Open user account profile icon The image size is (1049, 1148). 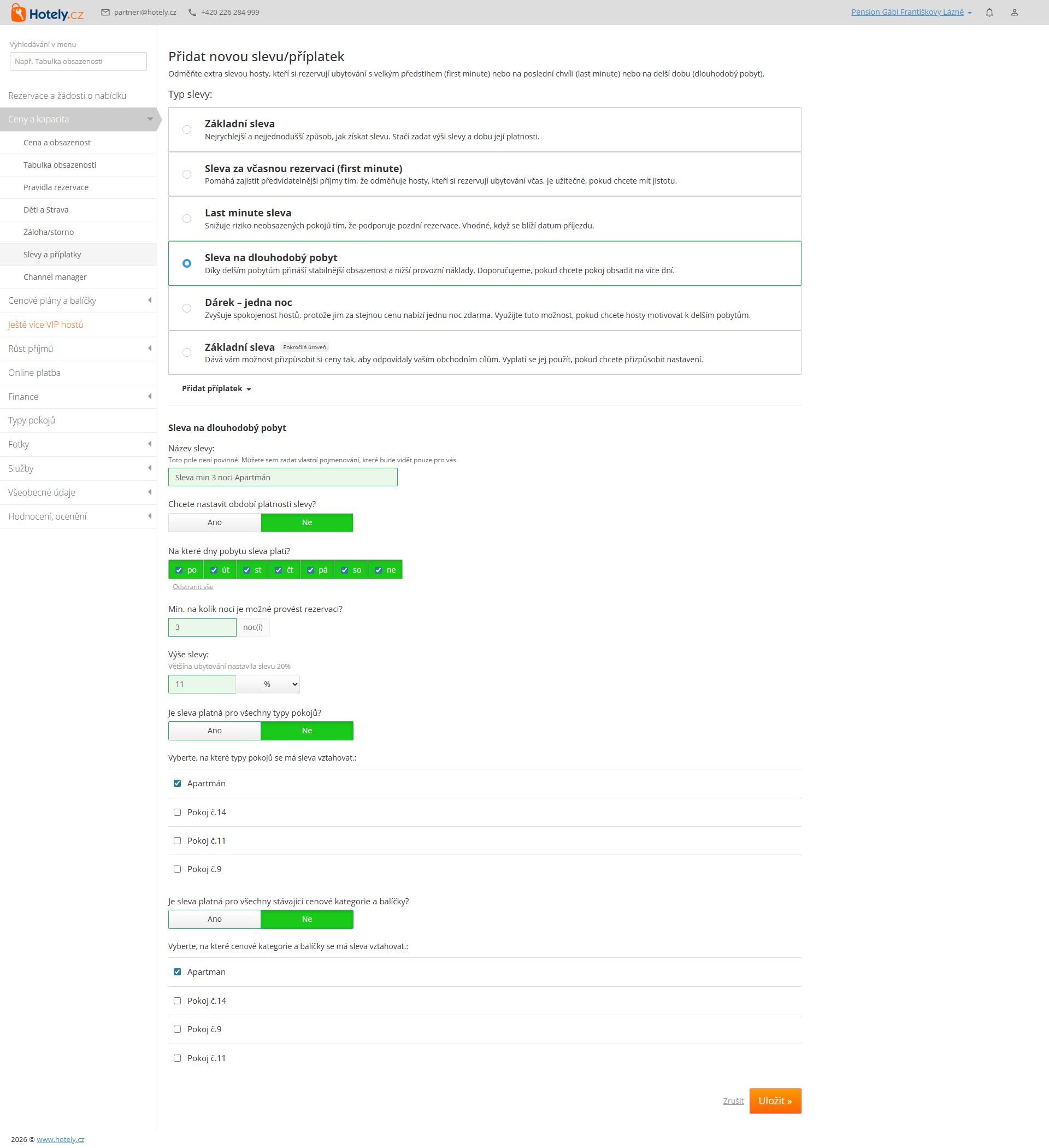coord(1014,13)
